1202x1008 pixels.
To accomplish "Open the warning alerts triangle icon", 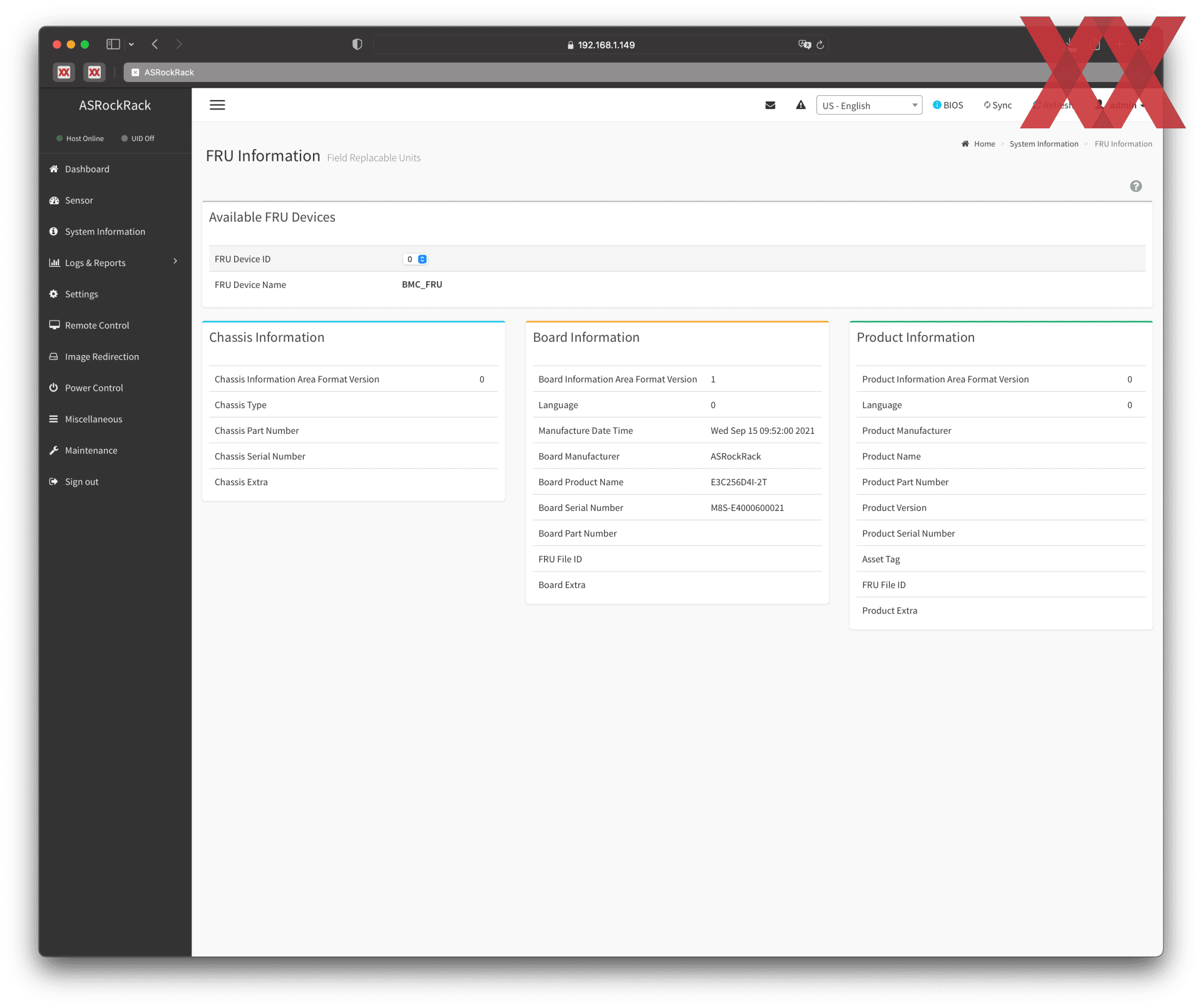I will 801,105.
